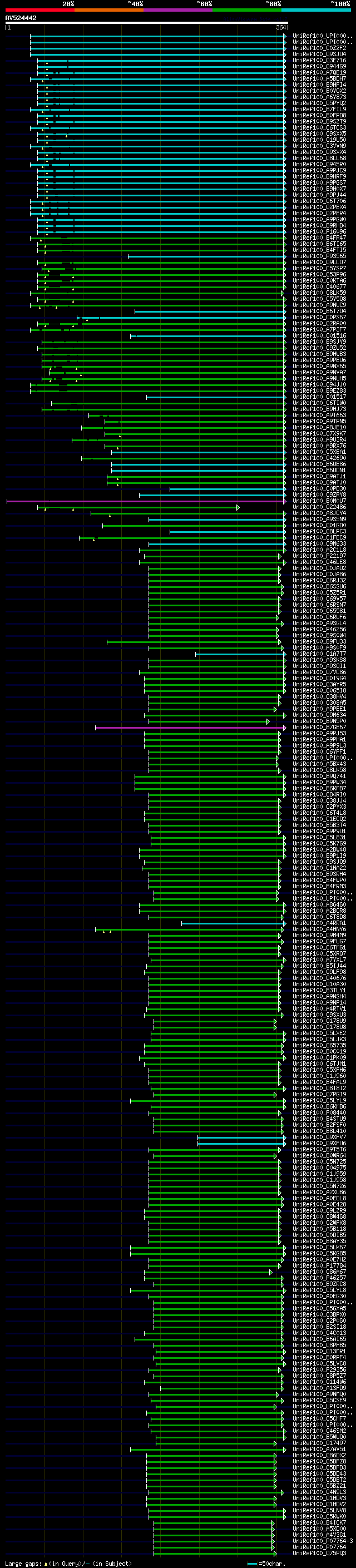Viewport: 356px width, 1568px height.
Task: Select hit label UniRef100_Q9XFV7
Action: pyautogui.click(x=319, y=1137)
